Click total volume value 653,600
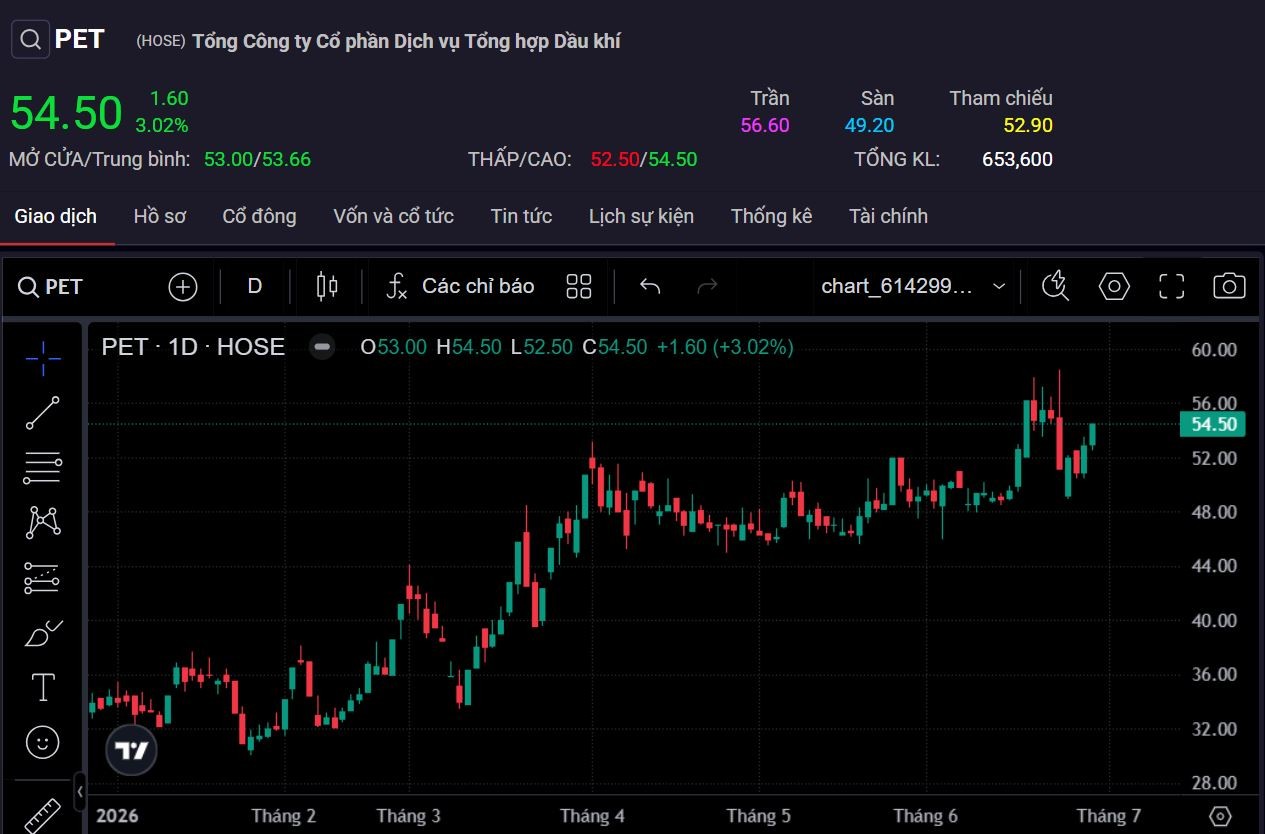Screen dimensions: 1265x834 [1017, 159]
